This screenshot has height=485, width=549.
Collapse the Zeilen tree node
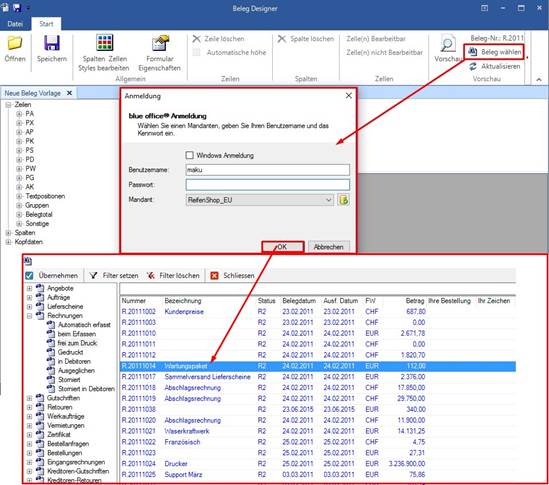tap(8, 105)
